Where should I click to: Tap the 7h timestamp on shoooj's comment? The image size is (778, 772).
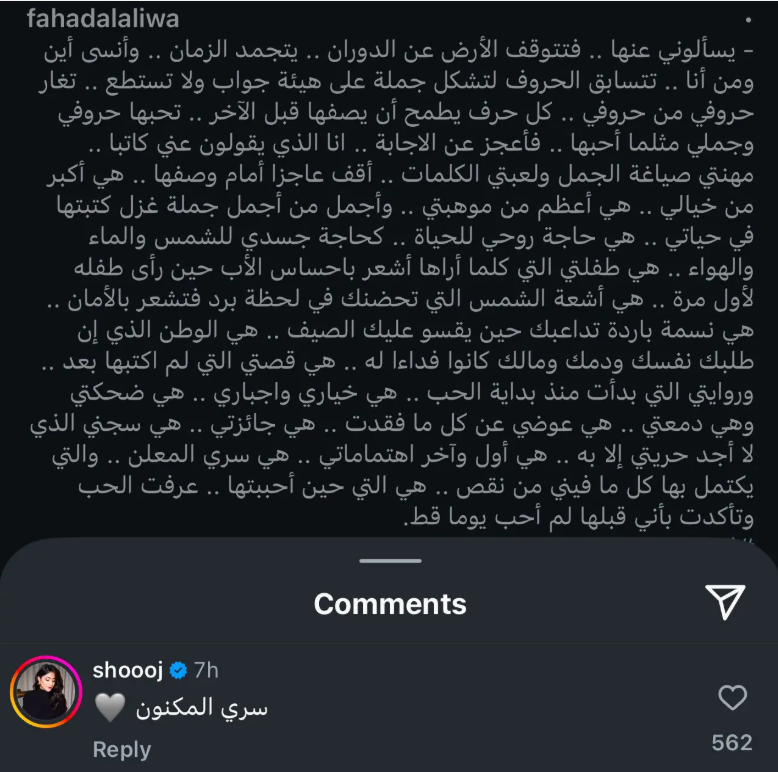tap(206, 670)
